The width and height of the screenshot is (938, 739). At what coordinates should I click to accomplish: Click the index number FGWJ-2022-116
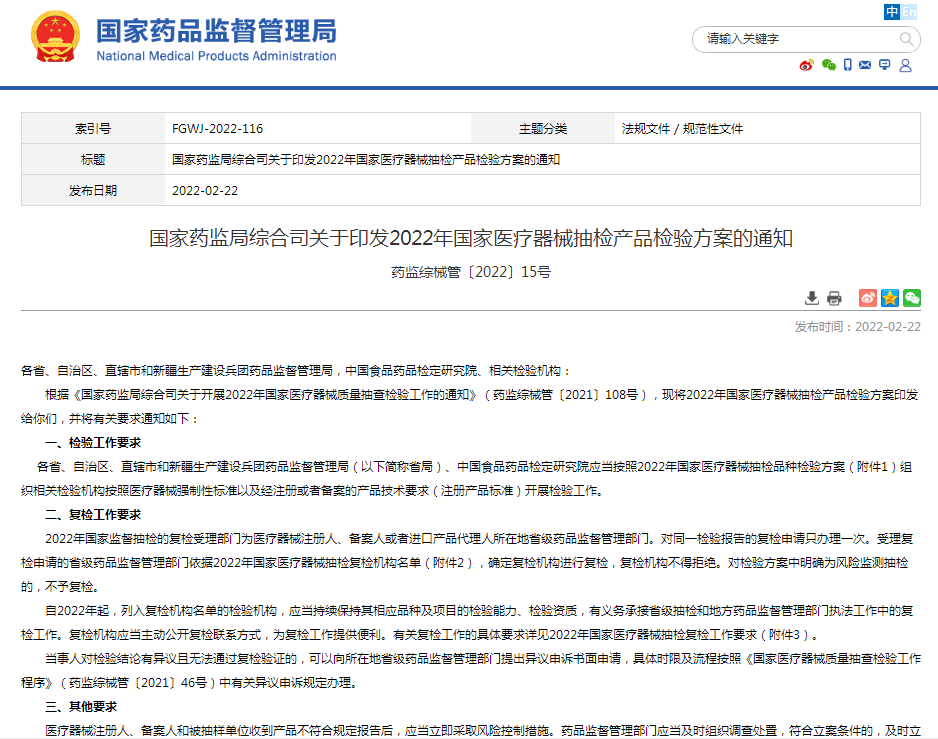[x=217, y=129]
